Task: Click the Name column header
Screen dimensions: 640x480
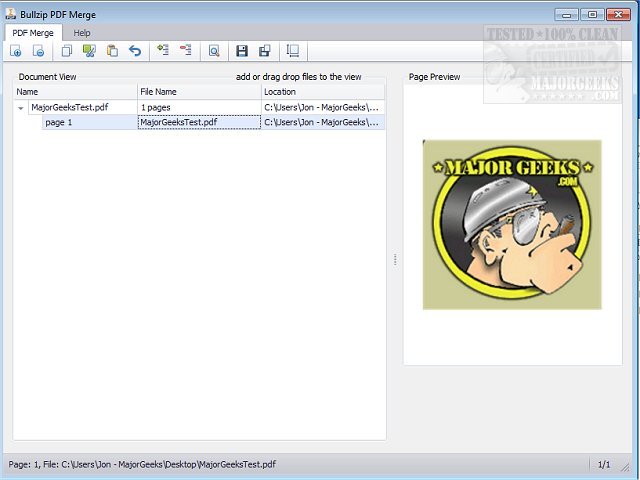Action: pos(76,92)
